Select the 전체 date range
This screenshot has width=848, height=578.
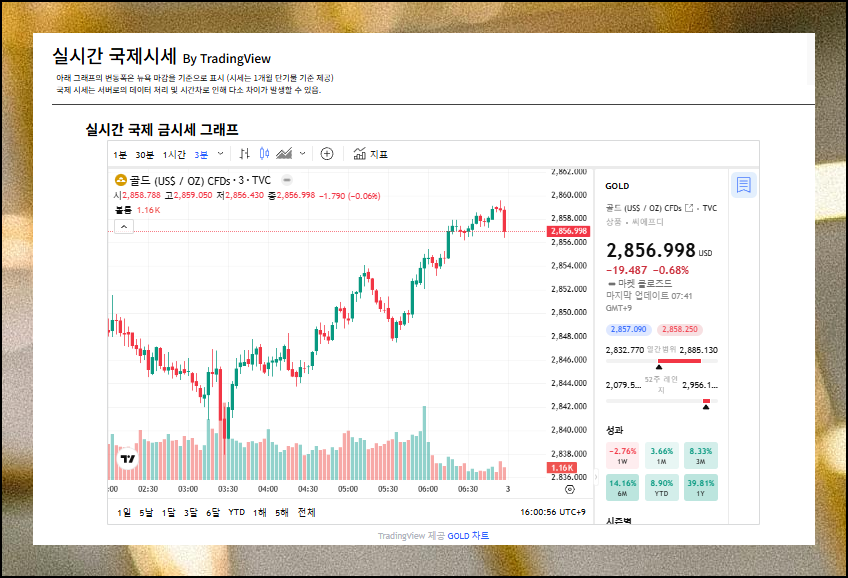(307, 512)
